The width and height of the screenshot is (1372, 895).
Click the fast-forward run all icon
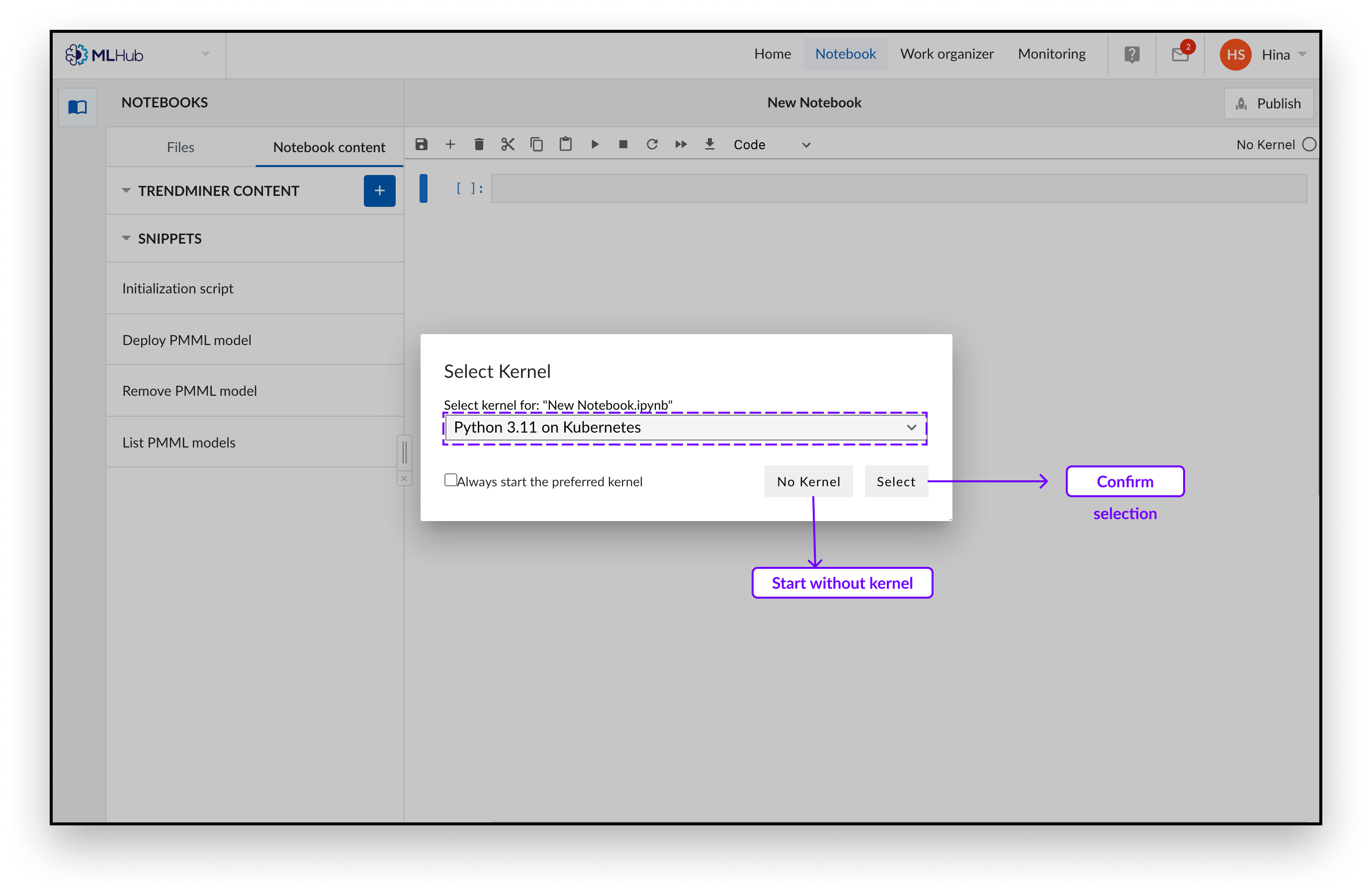pos(681,144)
